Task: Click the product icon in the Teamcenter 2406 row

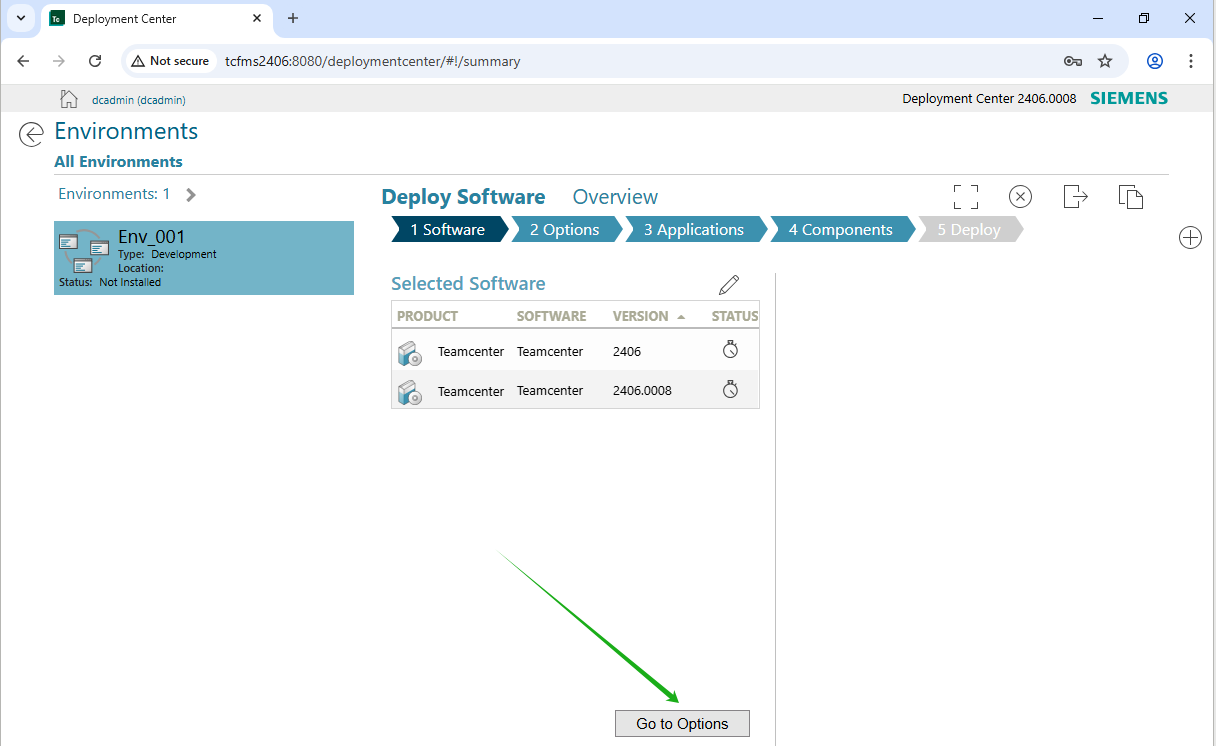Action: pos(410,353)
